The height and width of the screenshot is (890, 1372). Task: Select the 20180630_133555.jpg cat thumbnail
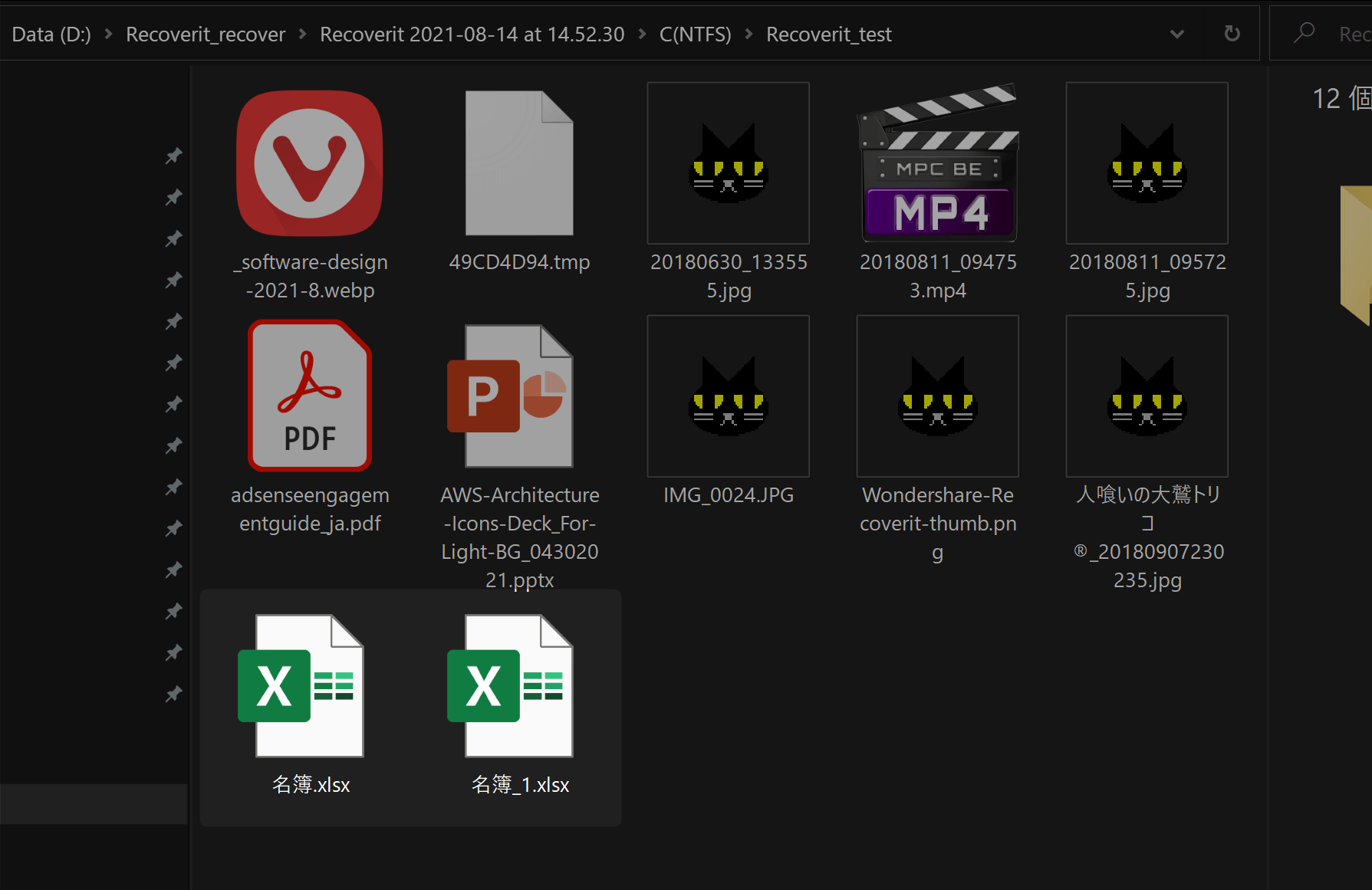click(729, 163)
